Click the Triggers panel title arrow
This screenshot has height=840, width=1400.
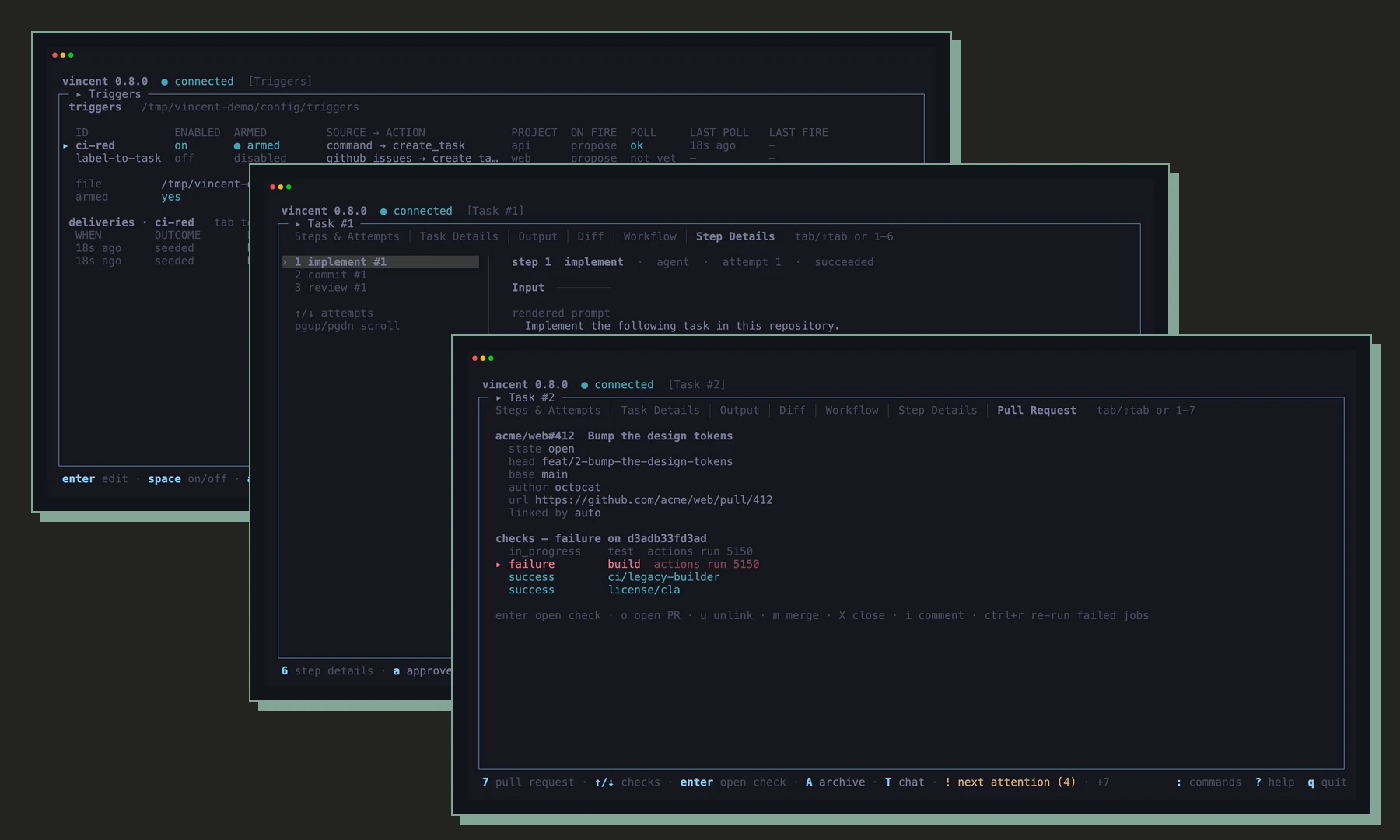click(79, 94)
